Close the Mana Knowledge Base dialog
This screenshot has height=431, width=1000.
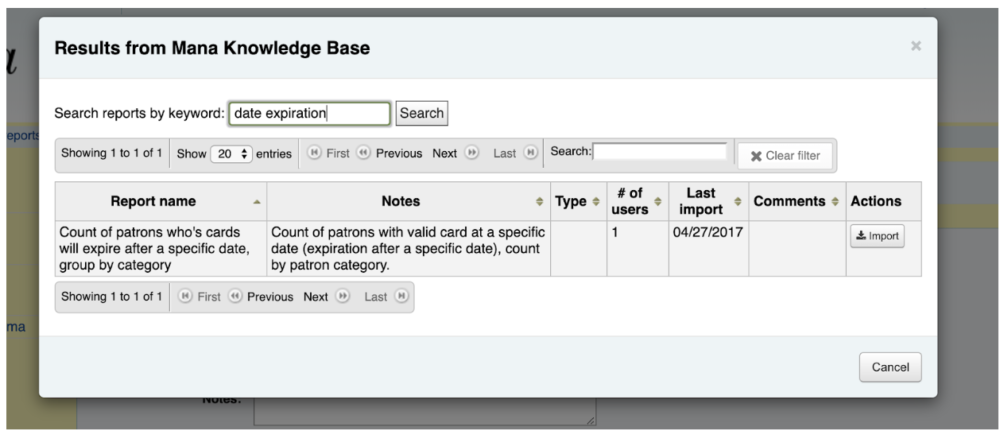click(x=916, y=46)
